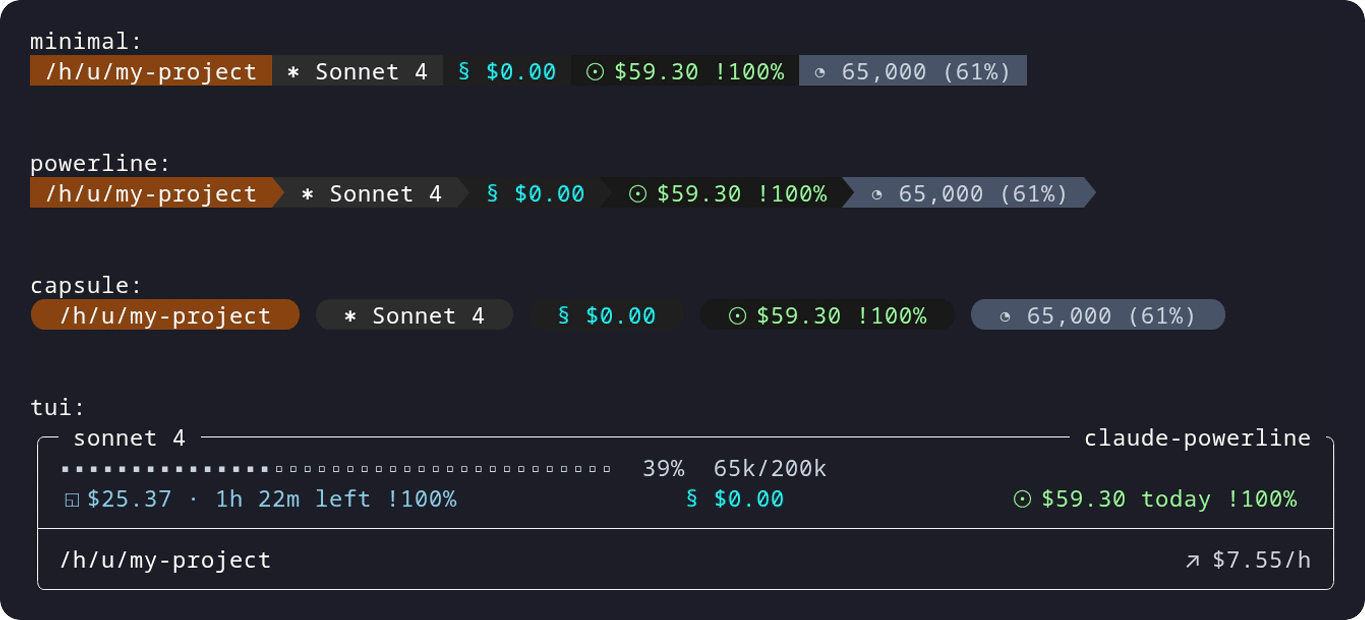Click the "sonnet 4" title on tui border
This screenshot has height=620, width=1365.
click(x=129, y=438)
